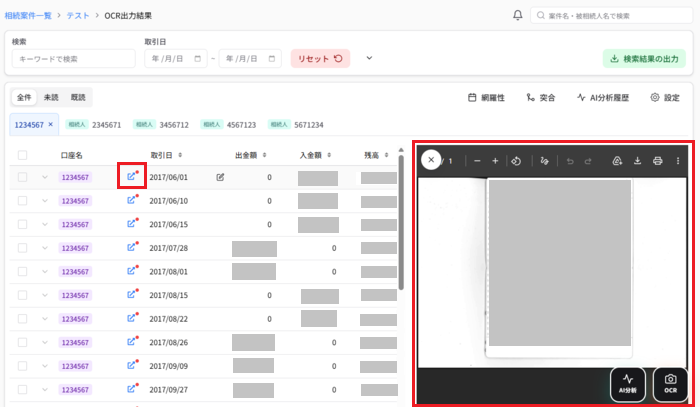
Task: Focus the キーワードで検索 input field
Action: tap(74, 58)
